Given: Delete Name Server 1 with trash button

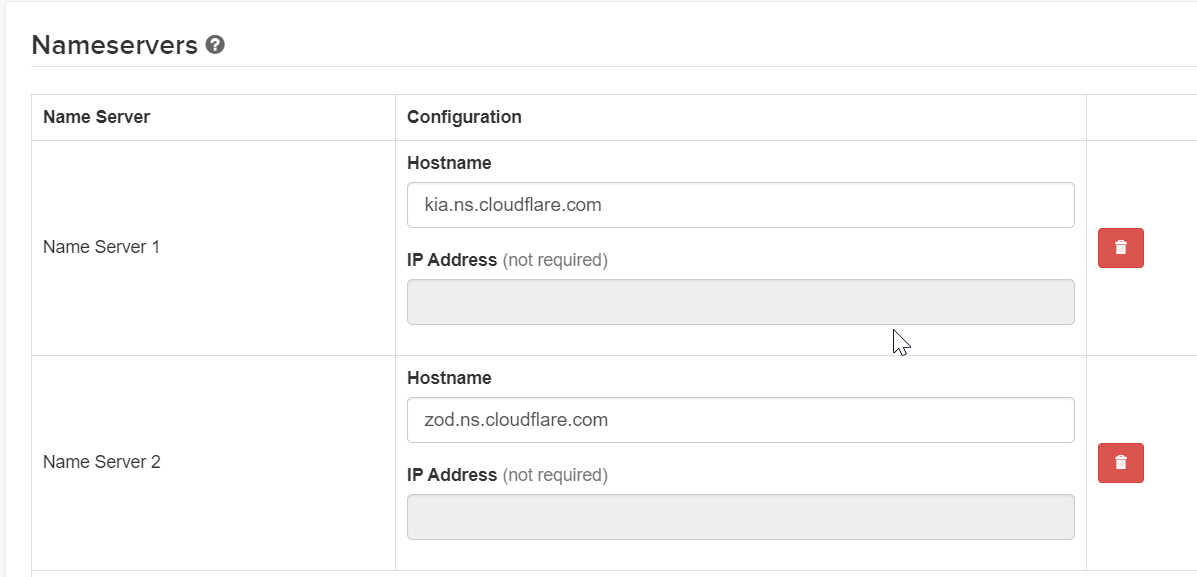Looking at the screenshot, I should coord(1121,248).
